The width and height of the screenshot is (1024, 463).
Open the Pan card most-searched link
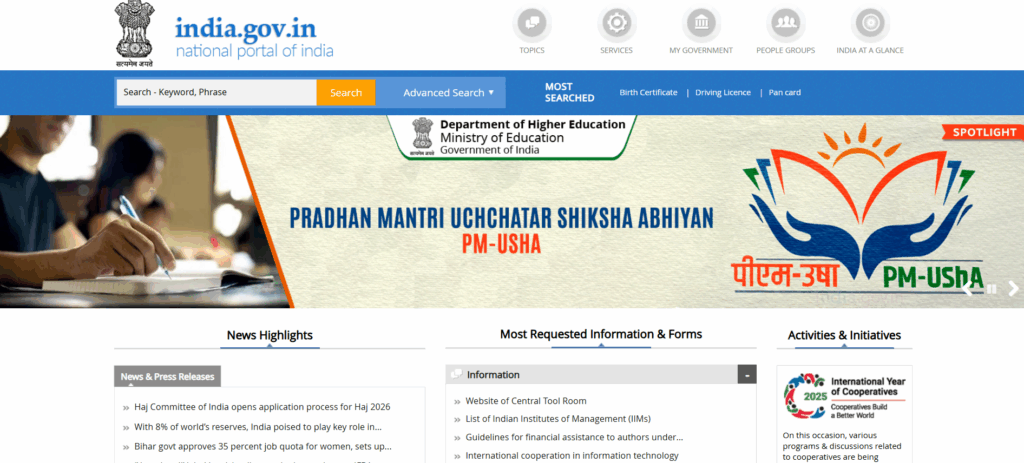[x=784, y=93]
